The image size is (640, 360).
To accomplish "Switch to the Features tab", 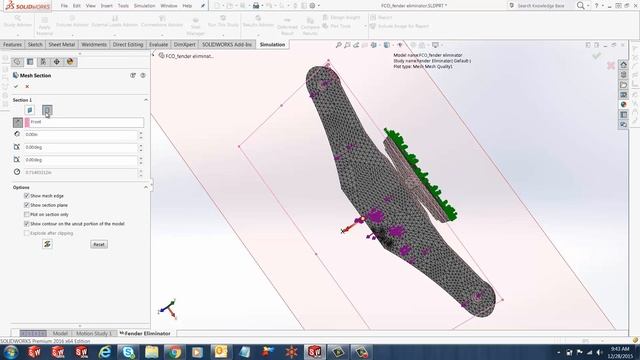I will (x=12, y=44).
